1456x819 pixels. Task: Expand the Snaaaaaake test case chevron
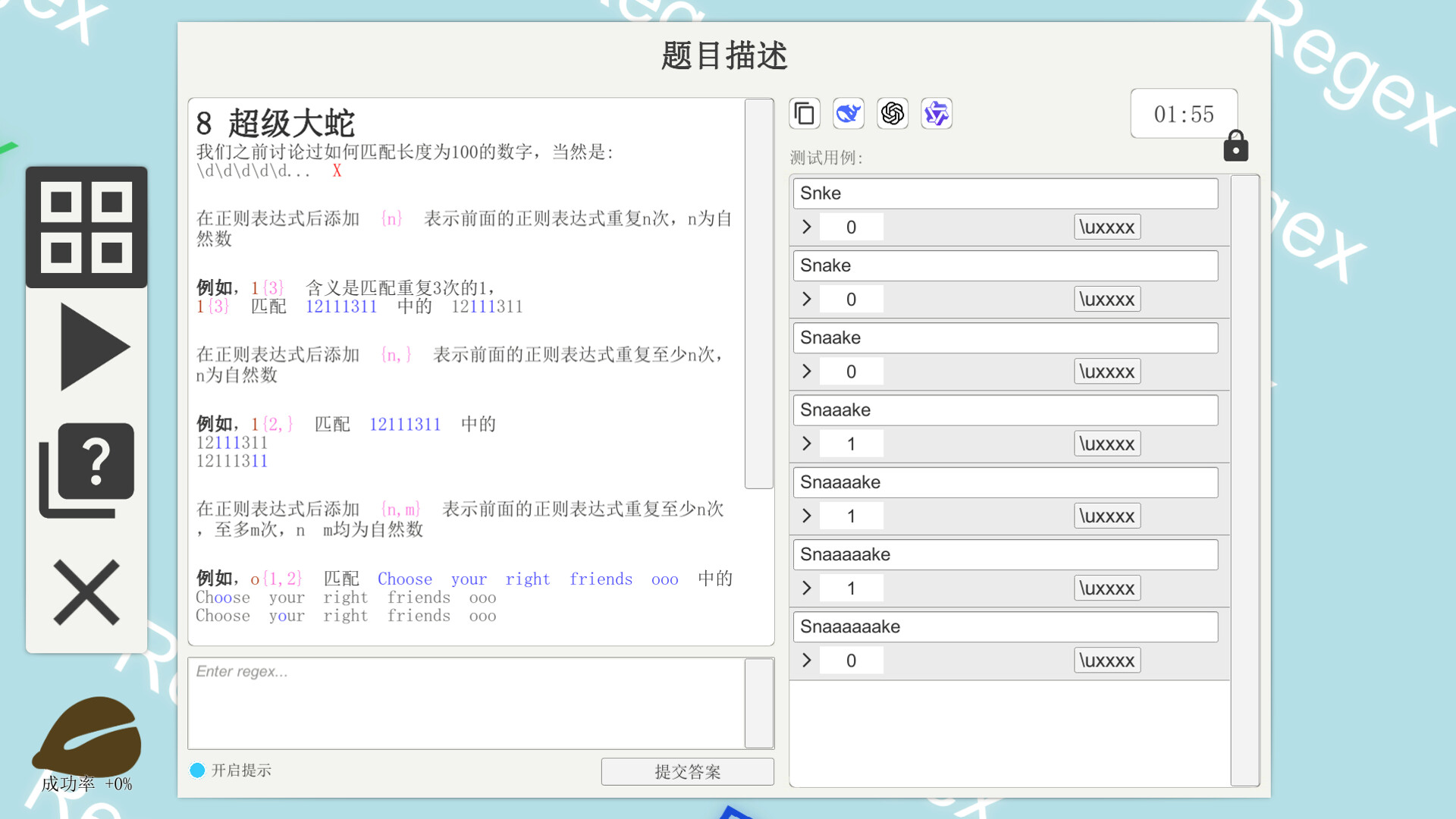click(x=807, y=661)
